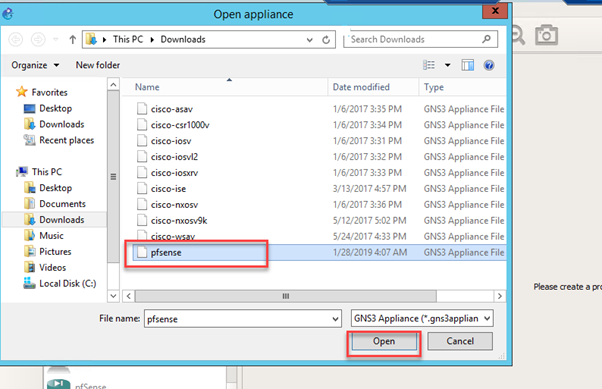This screenshot has height=389, width=602.
Task: Sort files by Date modified column
Action: 361,87
